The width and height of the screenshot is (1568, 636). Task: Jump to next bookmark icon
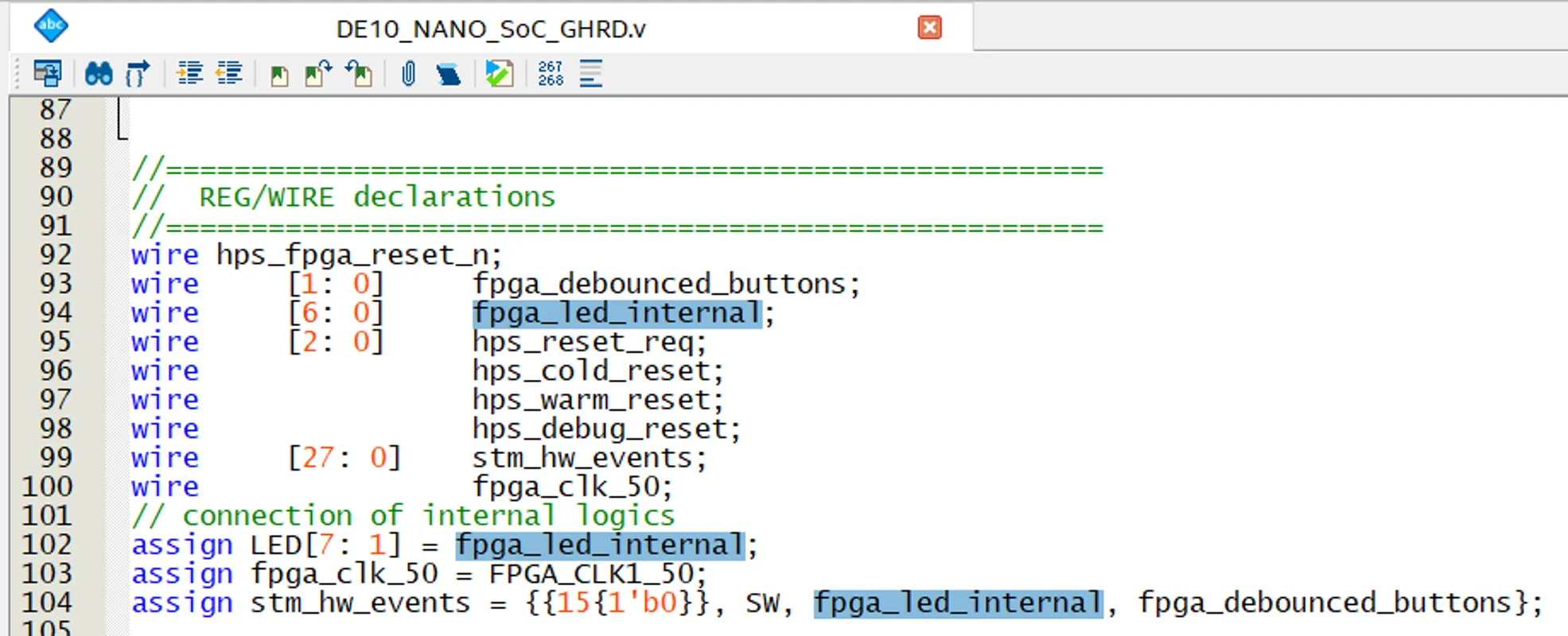coord(318,73)
